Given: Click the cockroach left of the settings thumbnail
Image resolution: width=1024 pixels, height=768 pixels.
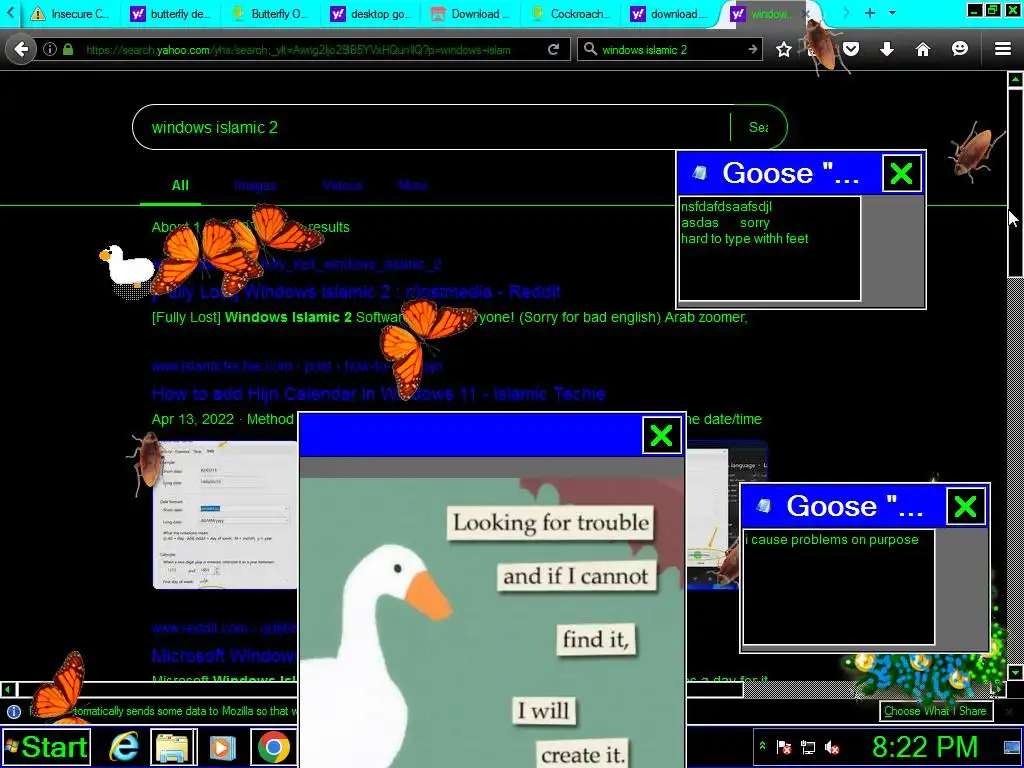Looking at the screenshot, I should click(x=148, y=462).
